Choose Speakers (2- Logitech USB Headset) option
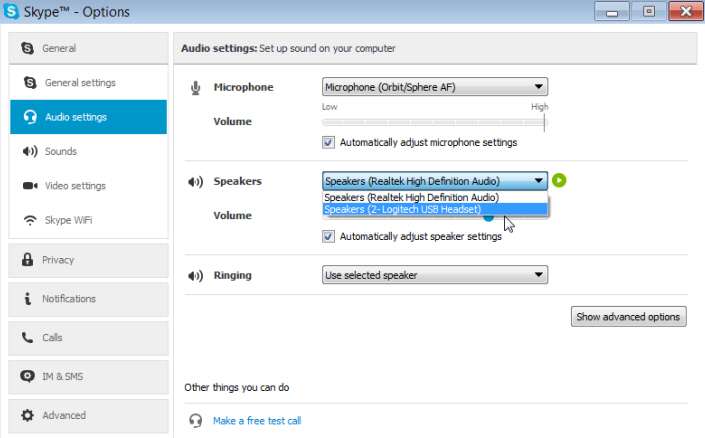Viewport: 705px width, 438px height. tap(435, 210)
